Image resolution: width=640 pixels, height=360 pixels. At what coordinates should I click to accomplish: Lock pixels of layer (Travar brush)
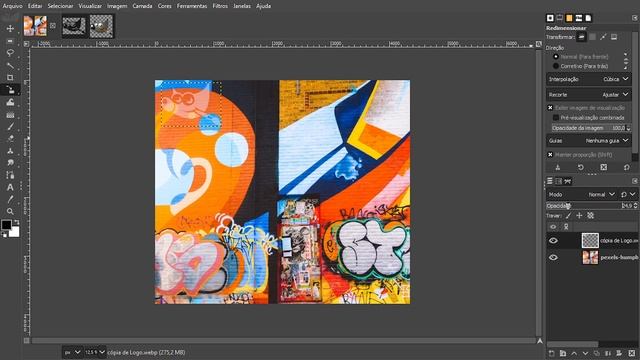pos(568,216)
